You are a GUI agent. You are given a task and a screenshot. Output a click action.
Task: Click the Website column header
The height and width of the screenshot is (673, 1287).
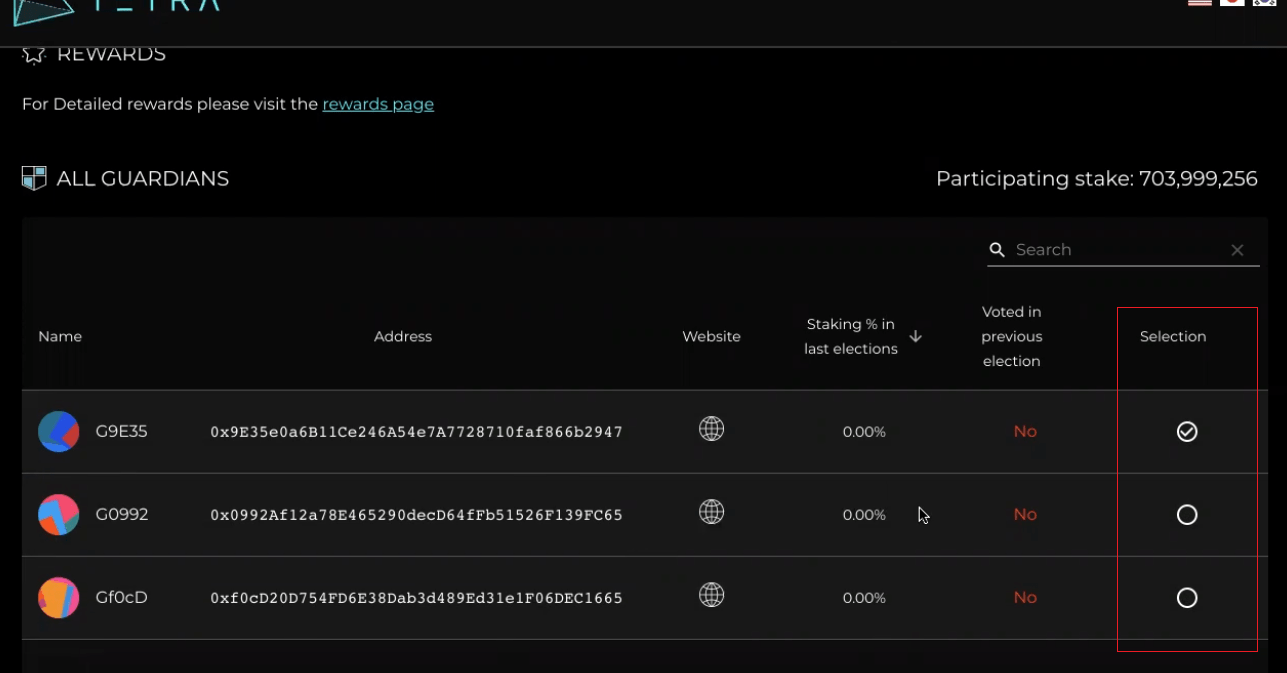coord(711,337)
